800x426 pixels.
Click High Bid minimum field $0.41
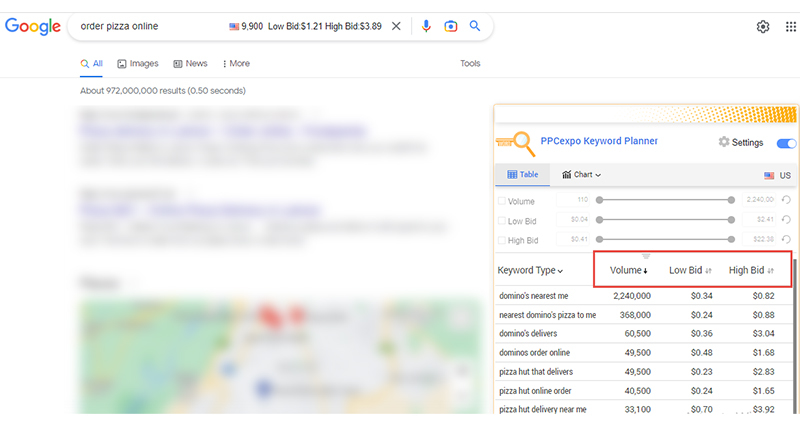coord(573,238)
